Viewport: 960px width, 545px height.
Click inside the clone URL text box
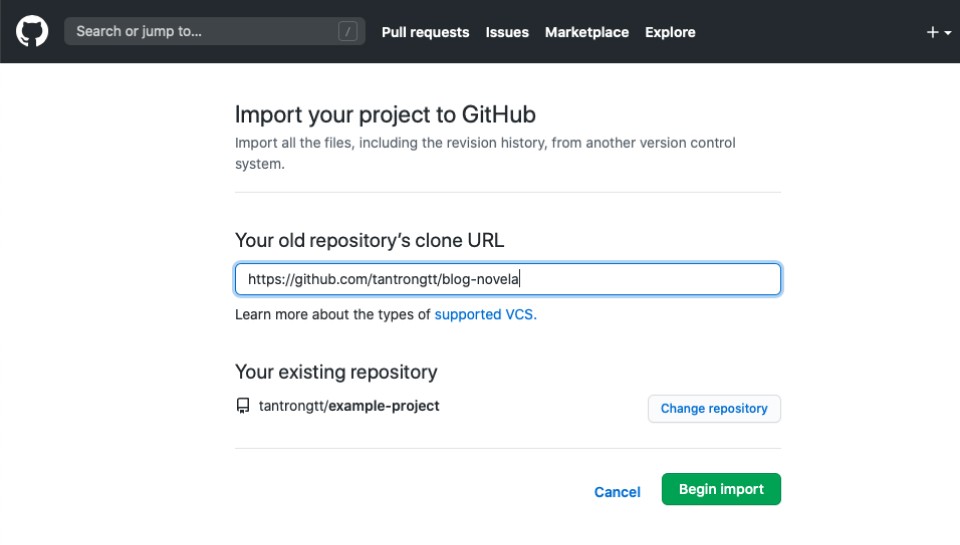(x=508, y=279)
